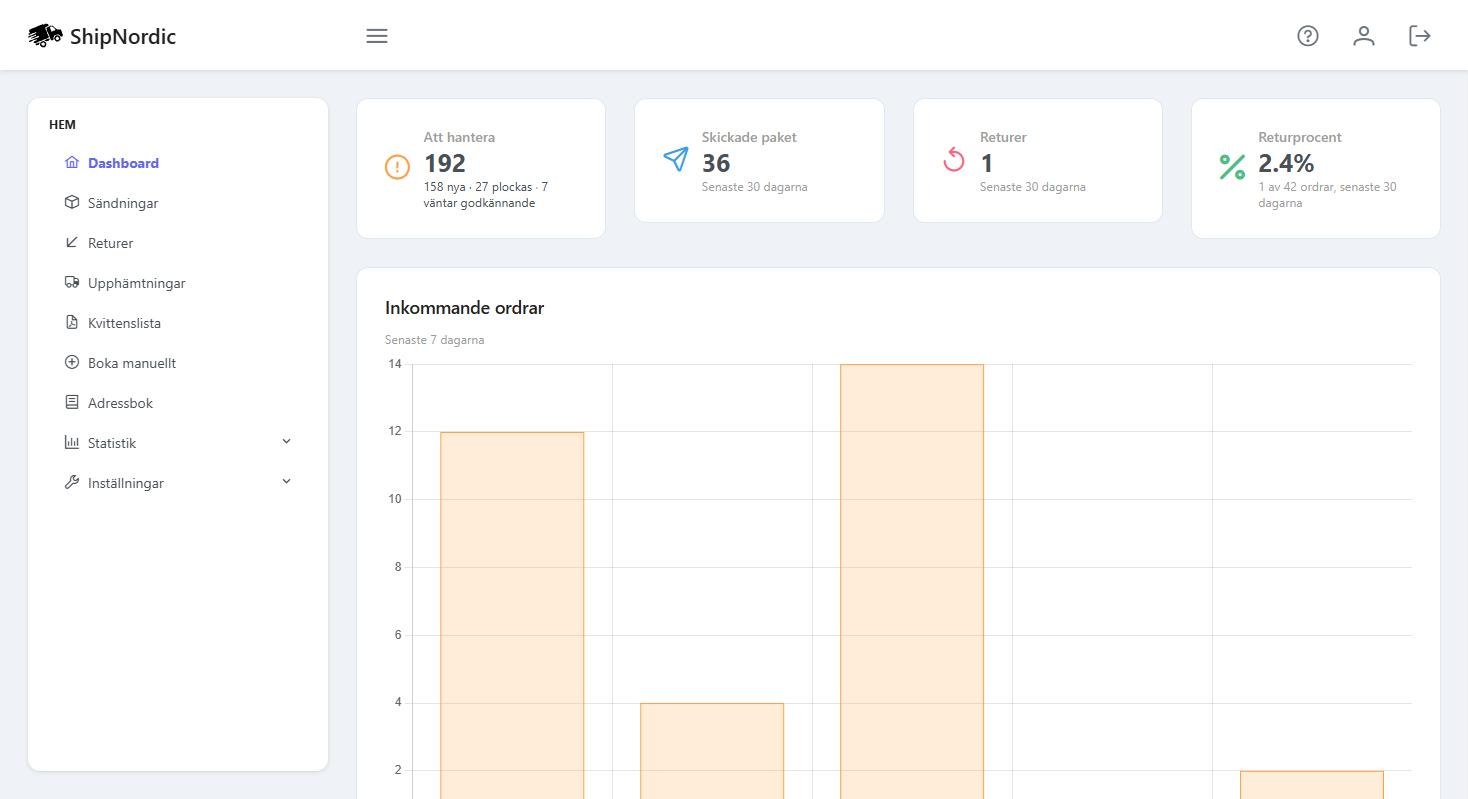The image size is (1468, 799).
Task: Click the Upphämtningar truck icon
Action: pos(71,282)
